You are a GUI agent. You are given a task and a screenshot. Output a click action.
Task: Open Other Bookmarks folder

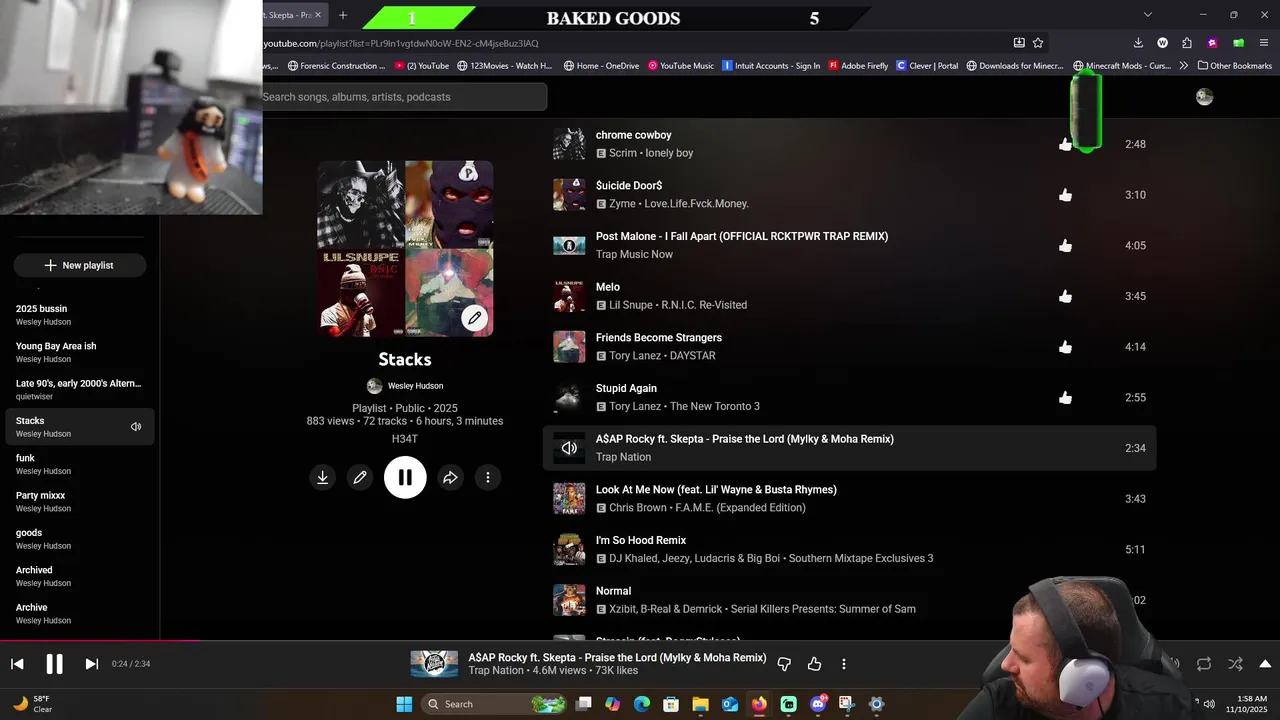coord(1234,66)
